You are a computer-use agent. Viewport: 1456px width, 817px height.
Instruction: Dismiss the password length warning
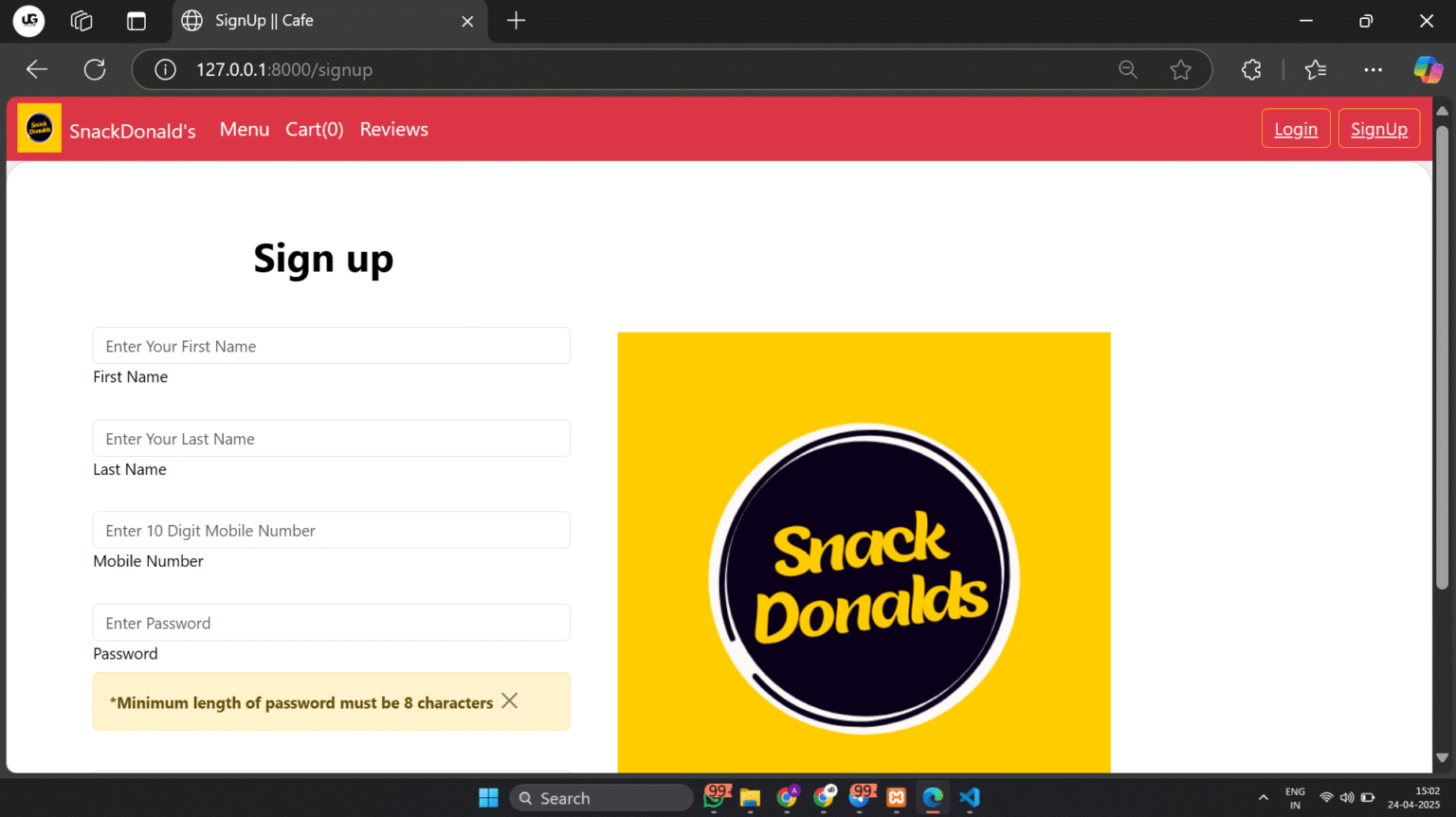[x=509, y=700]
